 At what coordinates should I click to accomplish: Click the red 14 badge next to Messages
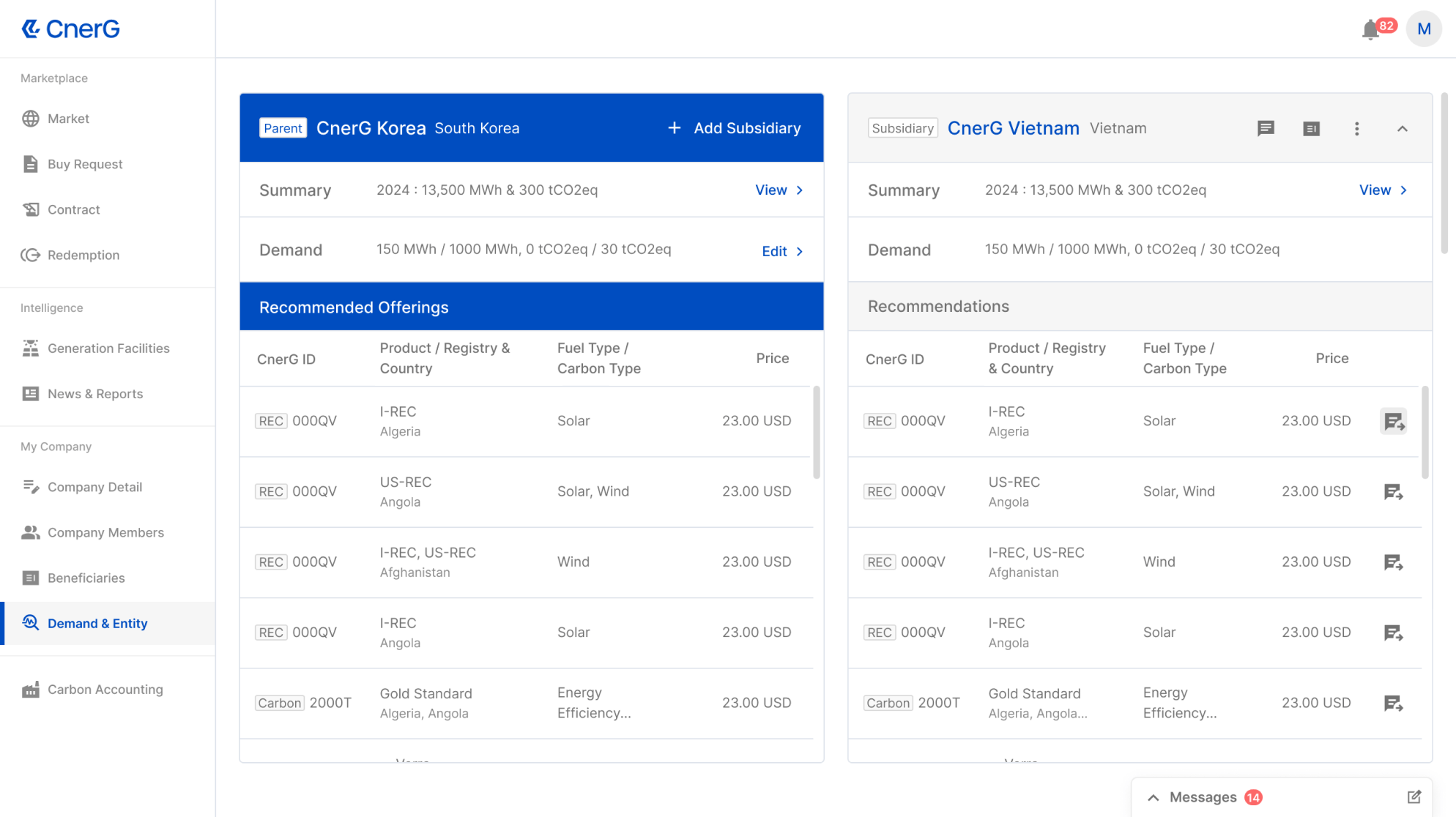(1253, 797)
